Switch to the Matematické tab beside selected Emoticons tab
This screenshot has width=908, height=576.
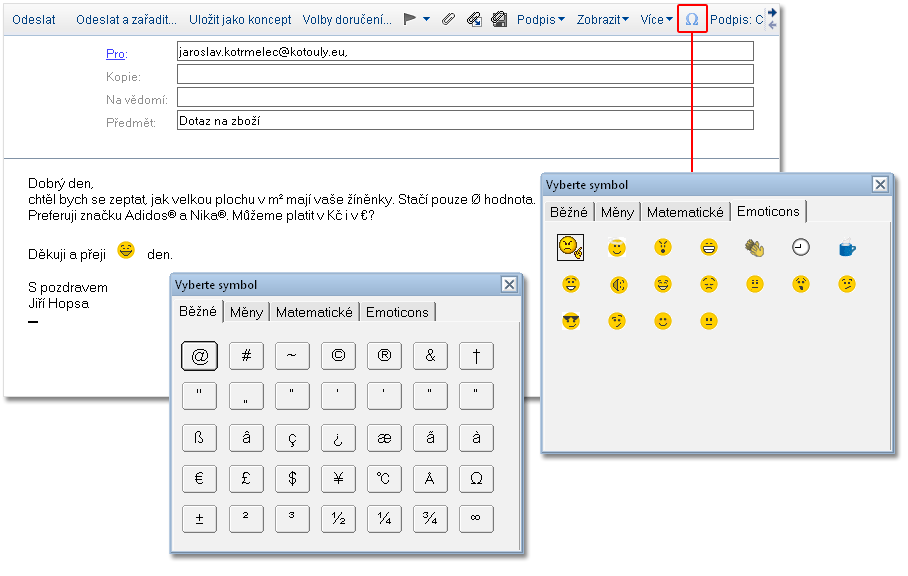click(x=685, y=212)
